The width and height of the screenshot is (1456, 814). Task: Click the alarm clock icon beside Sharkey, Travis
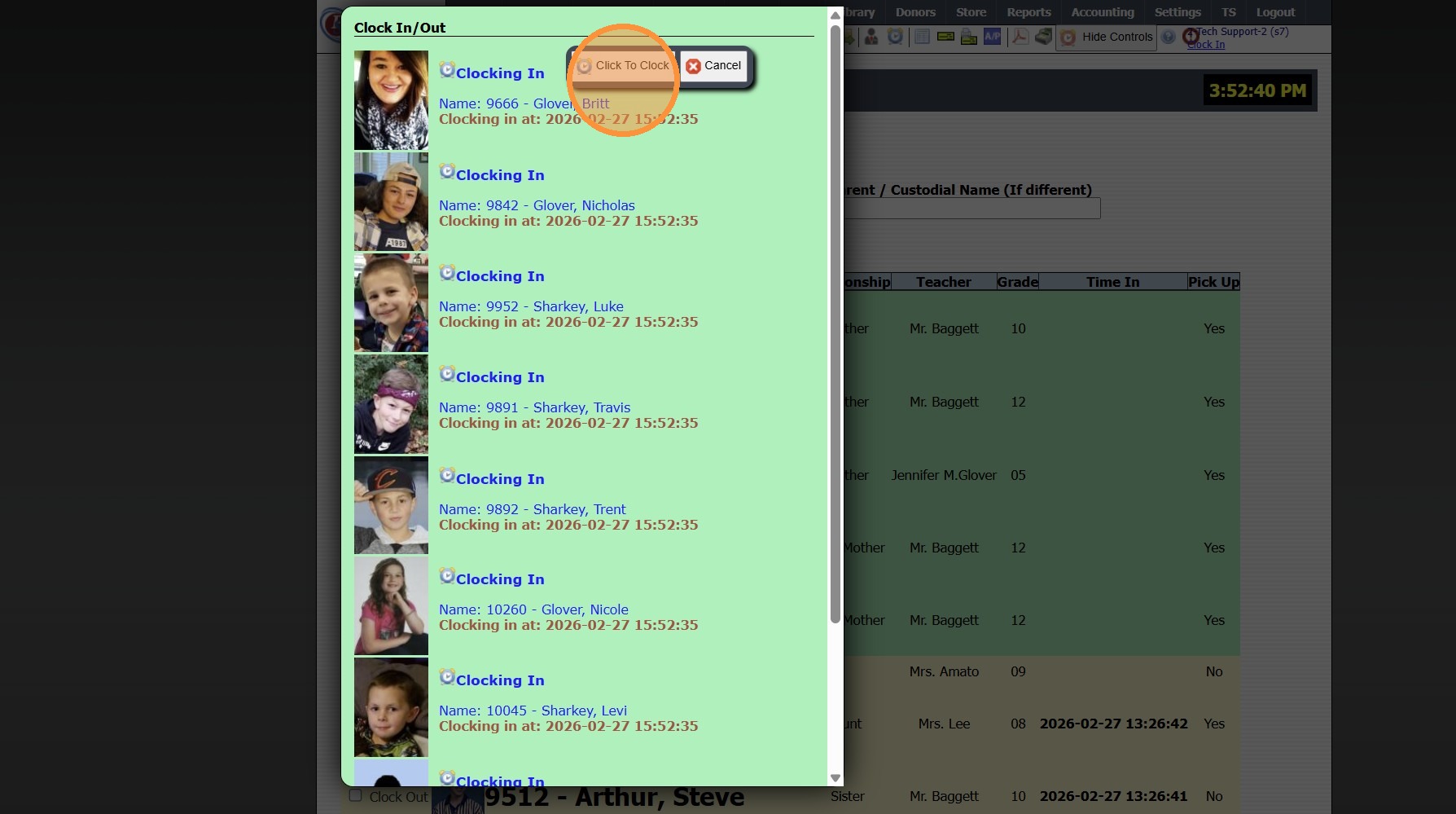click(447, 374)
